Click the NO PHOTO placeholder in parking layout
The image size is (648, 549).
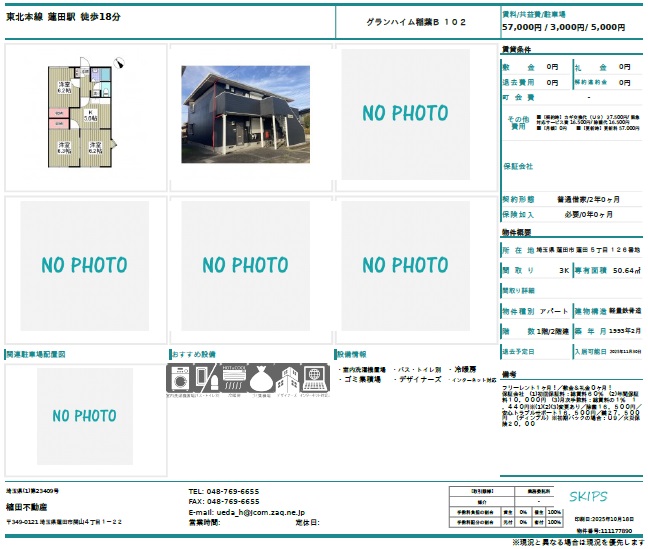[x=84, y=415]
